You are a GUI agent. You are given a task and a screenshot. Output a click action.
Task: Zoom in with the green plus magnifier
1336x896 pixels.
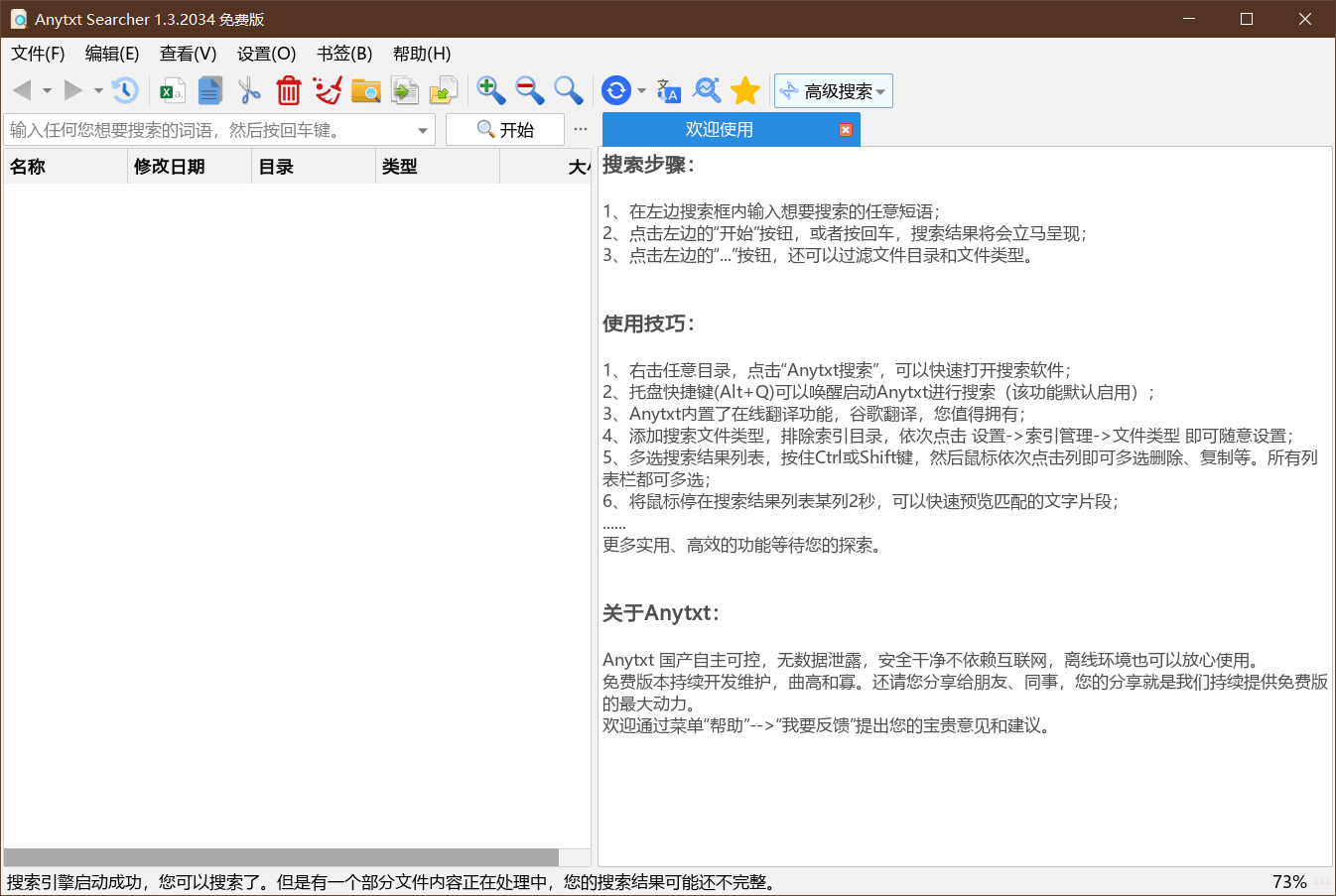490,90
